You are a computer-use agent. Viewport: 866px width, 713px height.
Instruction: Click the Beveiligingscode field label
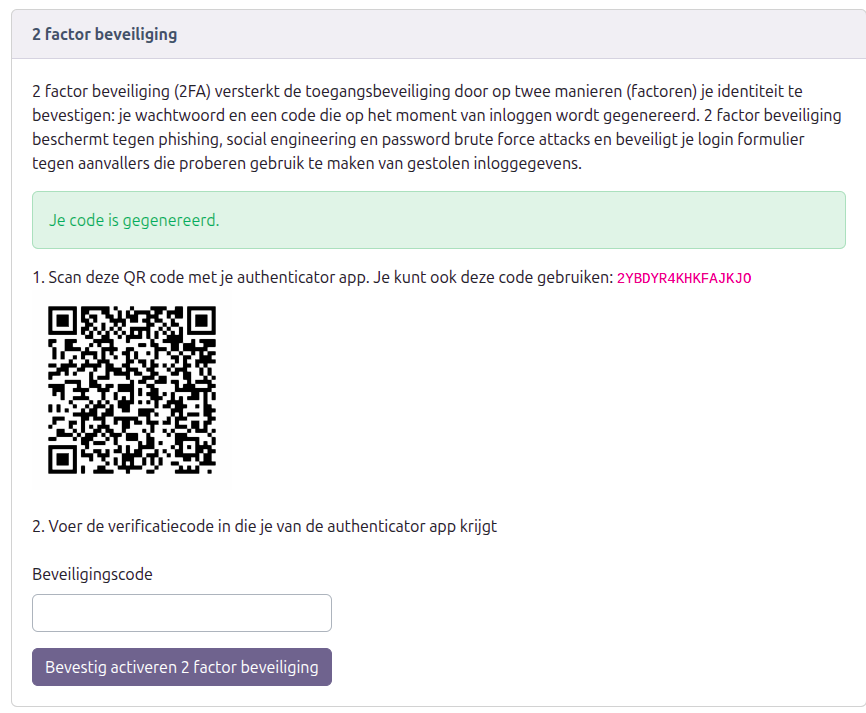(92, 574)
